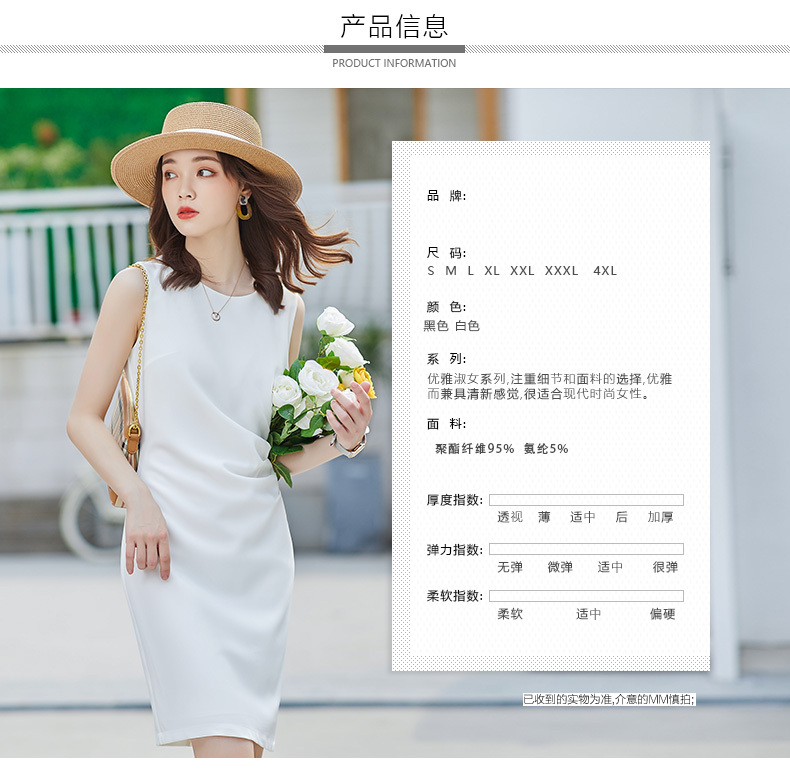Click the 厚度指数 bar
Image resolution: width=790 pixels, height=776 pixels.
(x=586, y=500)
